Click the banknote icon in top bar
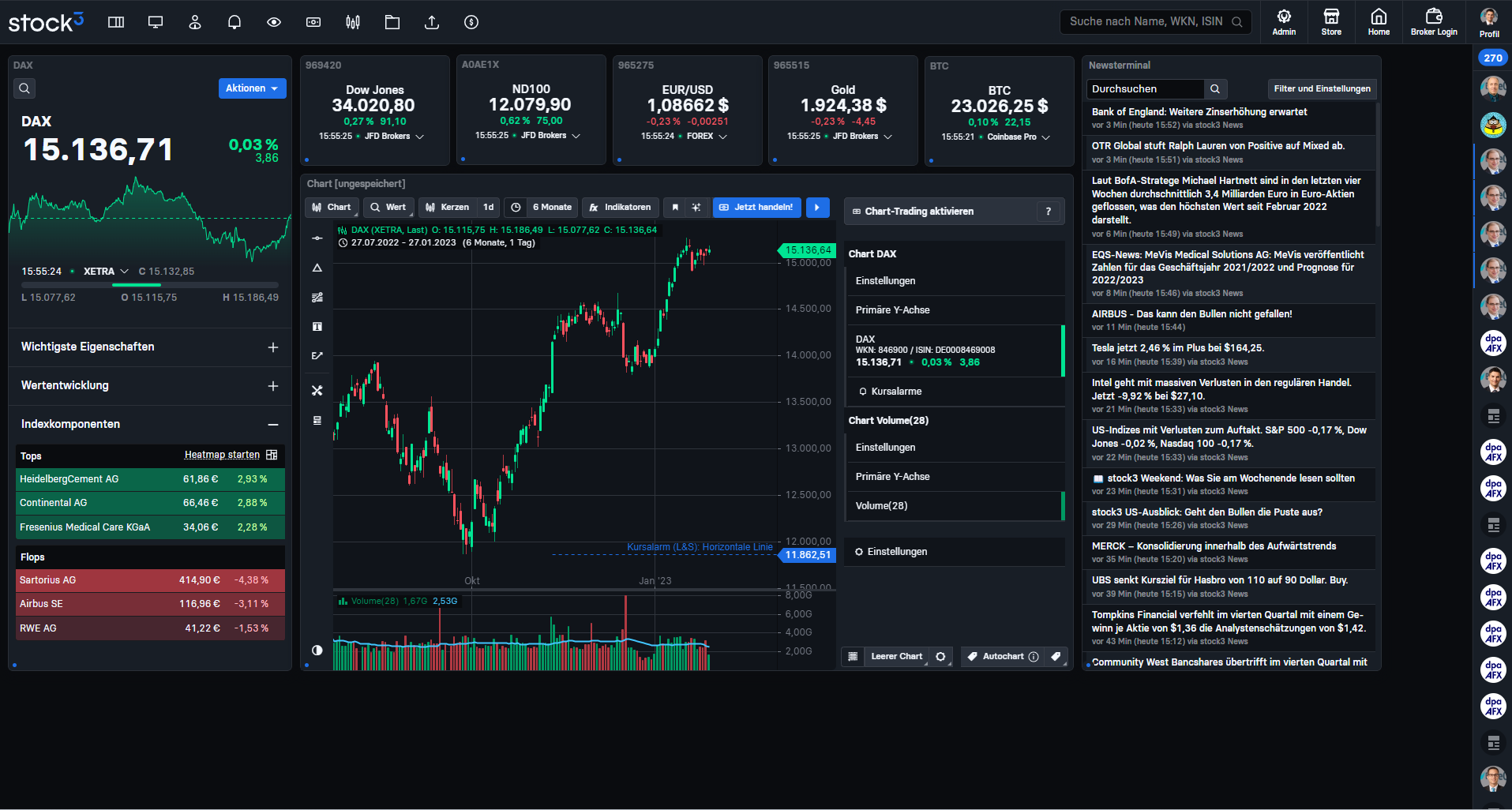This screenshot has width=1512, height=810. (313, 22)
